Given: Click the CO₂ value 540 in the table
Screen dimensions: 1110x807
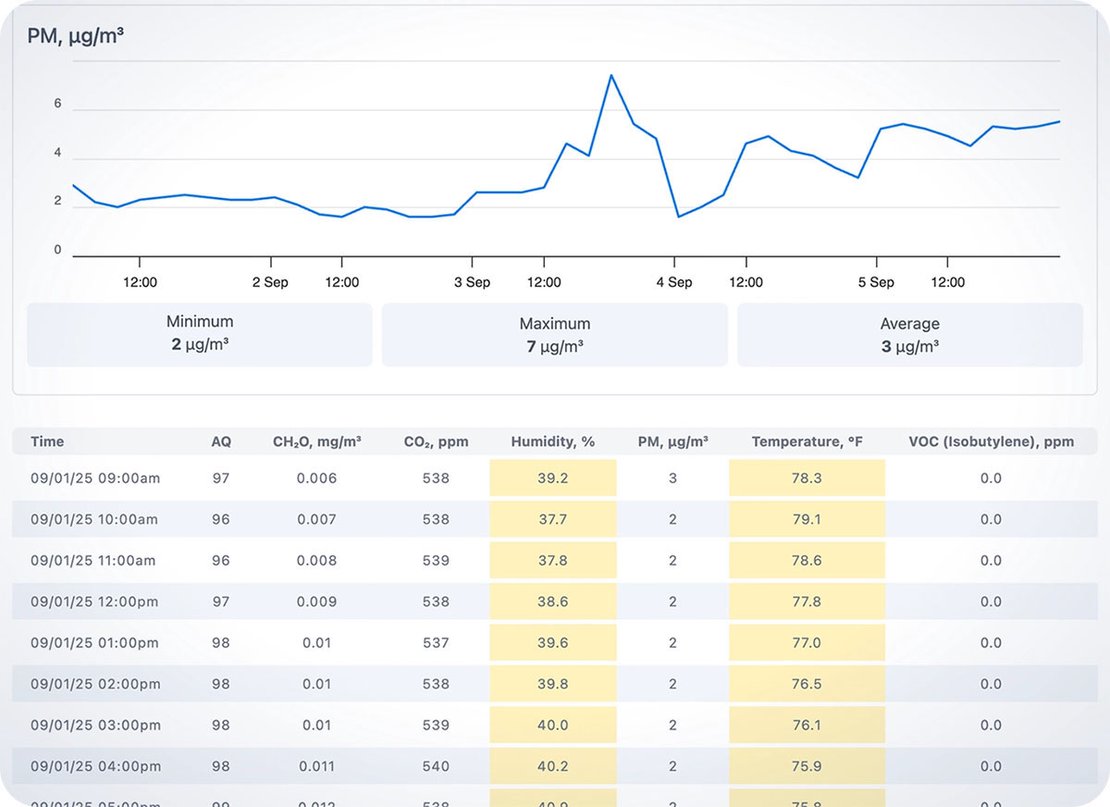Looking at the screenshot, I should pos(436,766).
